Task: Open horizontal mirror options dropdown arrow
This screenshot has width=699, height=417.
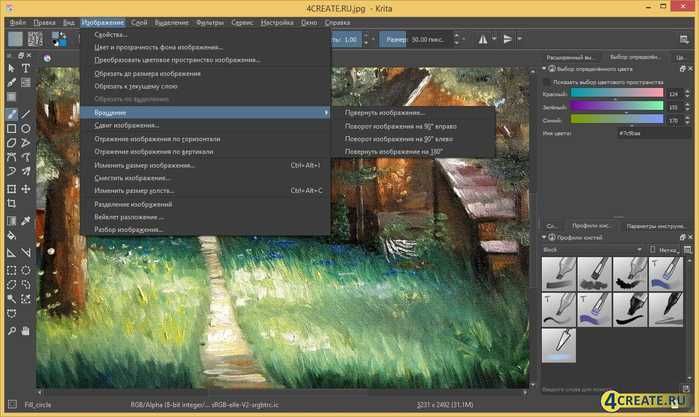Action: point(494,39)
